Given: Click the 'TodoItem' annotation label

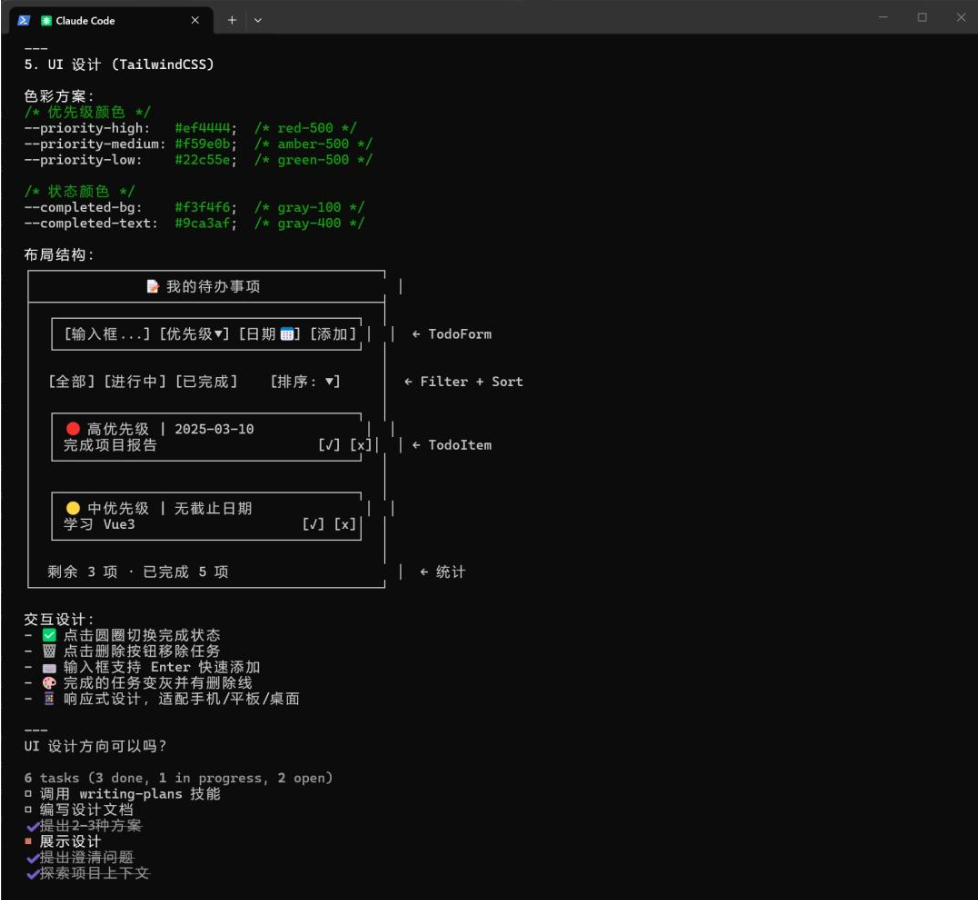Looking at the screenshot, I should click(x=460, y=445).
